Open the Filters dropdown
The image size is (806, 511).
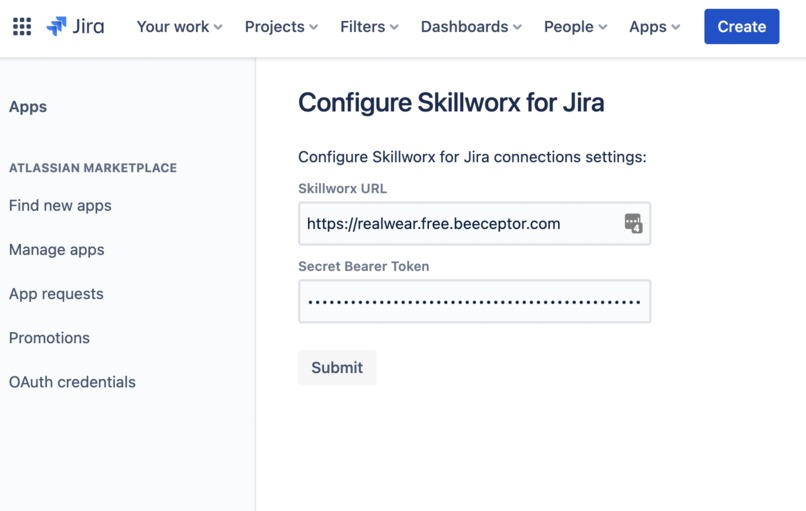coord(369,27)
